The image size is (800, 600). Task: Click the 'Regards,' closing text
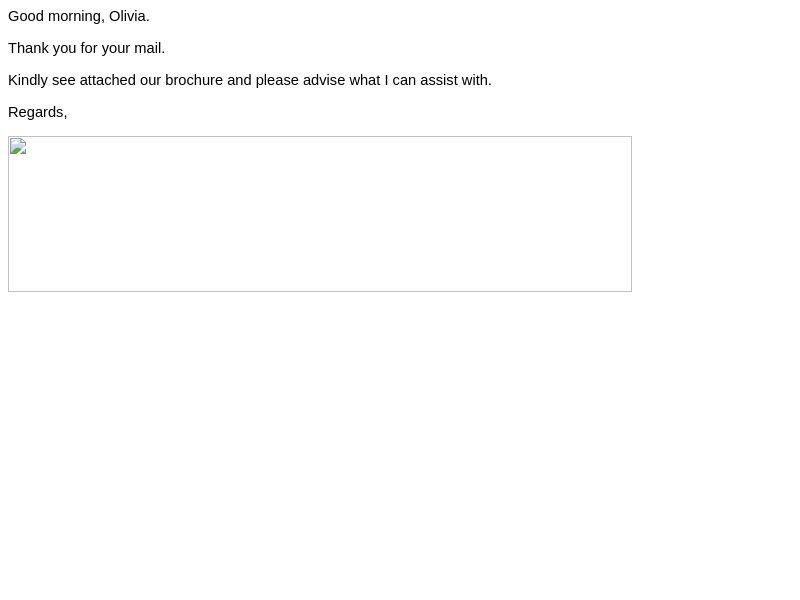pos(38,113)
